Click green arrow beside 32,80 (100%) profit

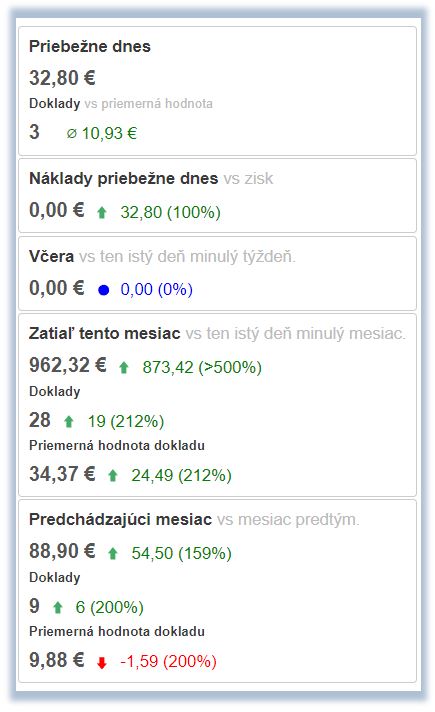pyautogui.click(x=102, y=213)
